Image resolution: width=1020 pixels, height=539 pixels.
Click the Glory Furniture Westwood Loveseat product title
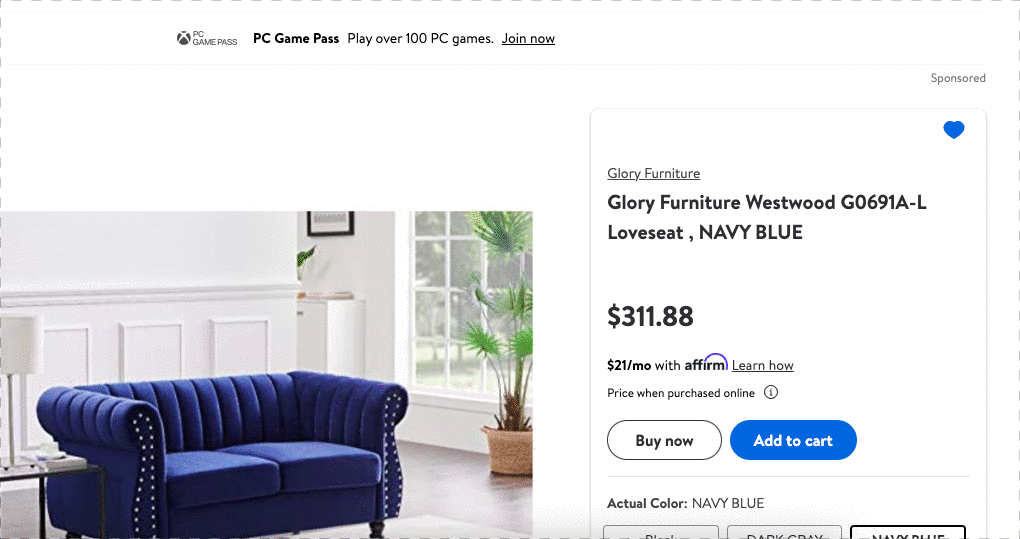click(767, 217)
